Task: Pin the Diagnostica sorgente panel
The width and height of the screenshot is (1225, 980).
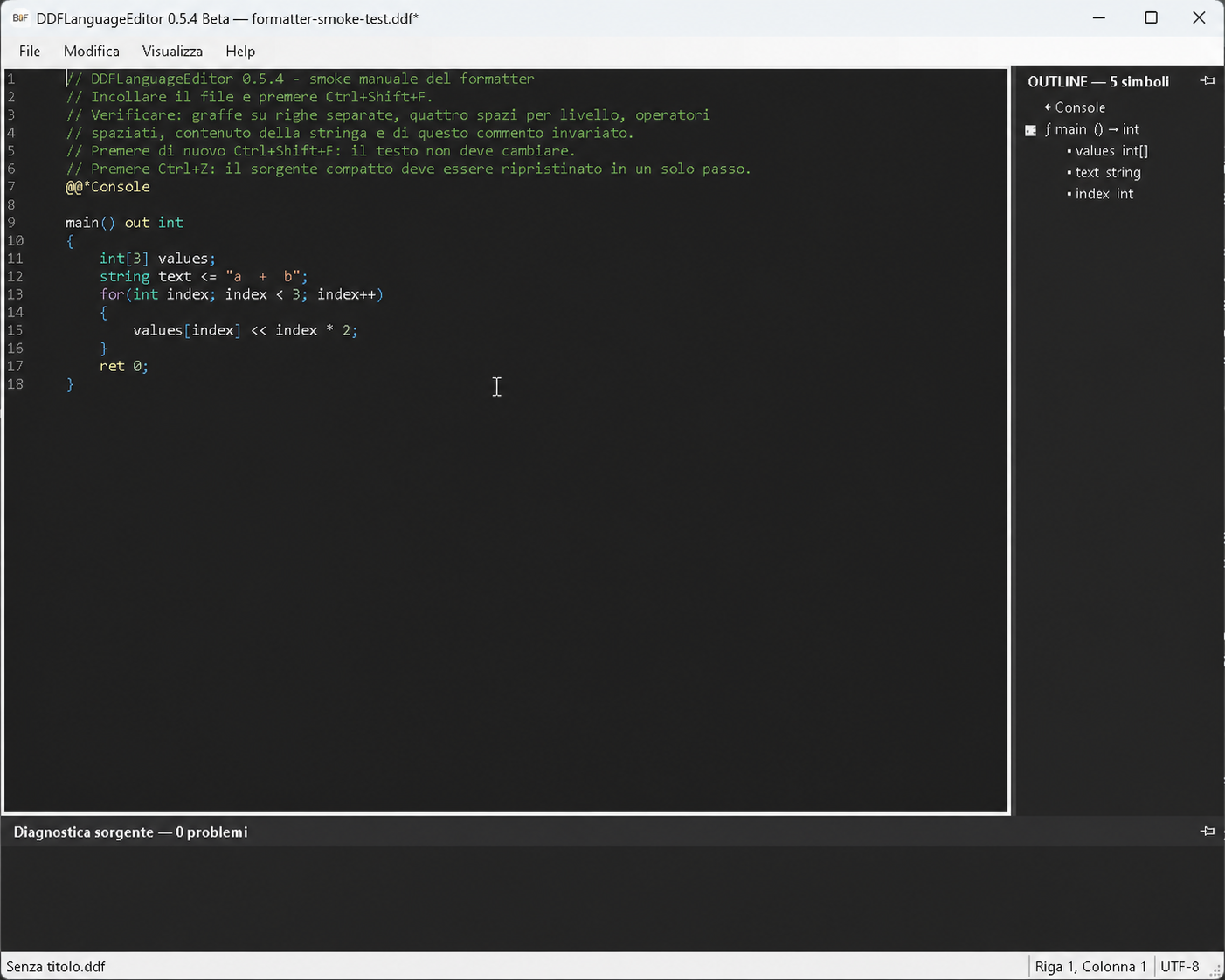Action: (x=1208, y=831)
